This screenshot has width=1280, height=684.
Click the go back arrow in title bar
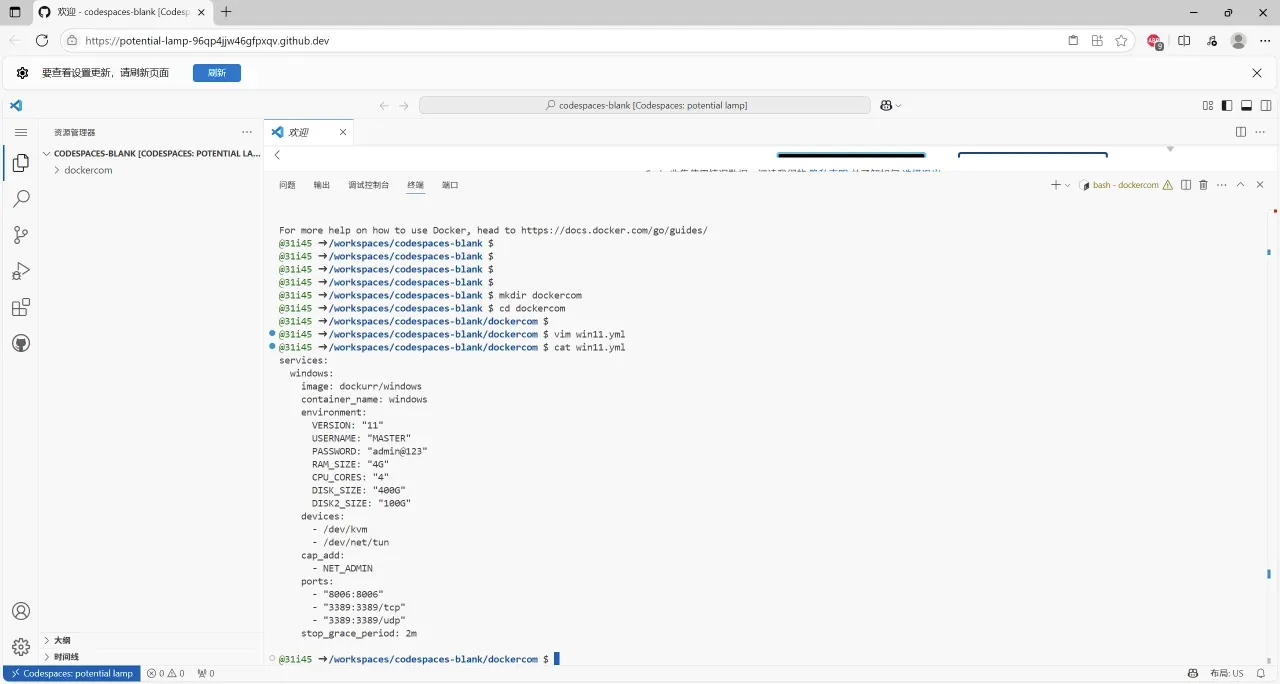tap(384, 105)
